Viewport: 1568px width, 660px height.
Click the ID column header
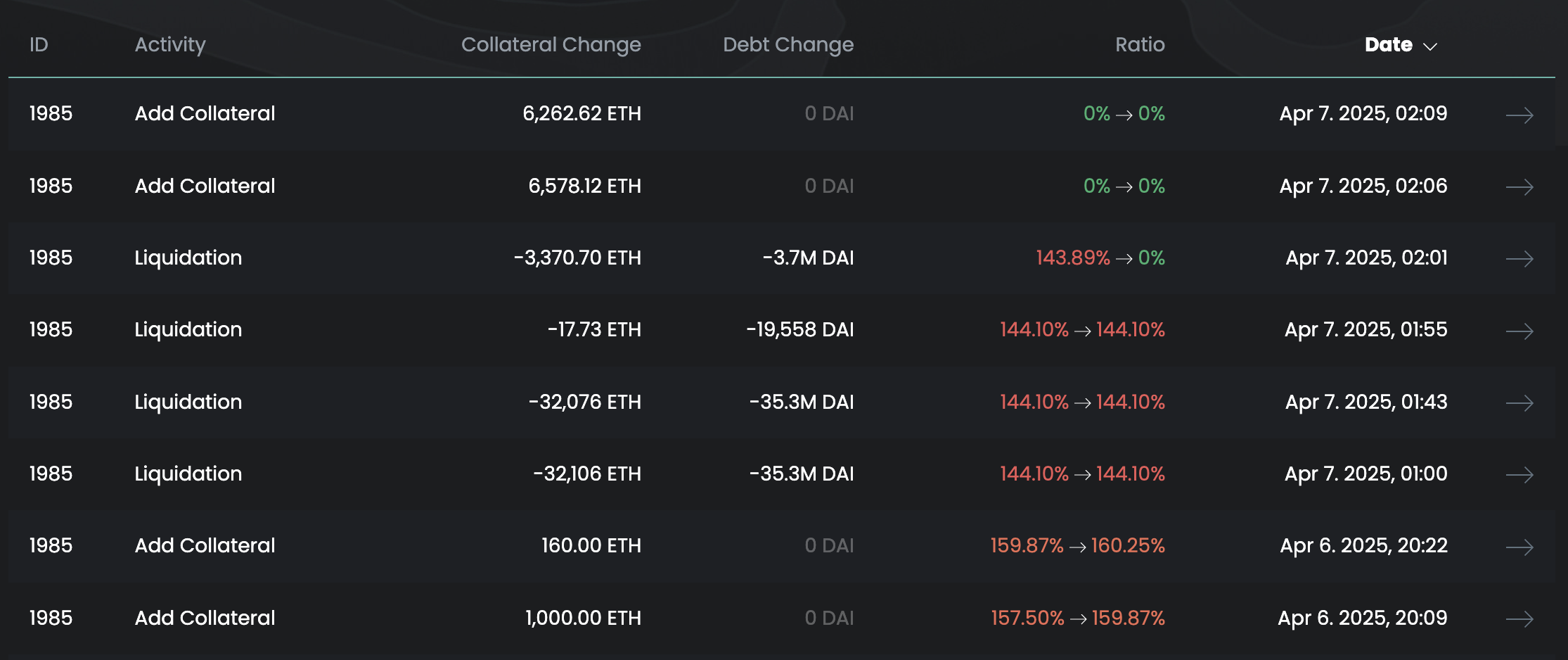(39, 45)
